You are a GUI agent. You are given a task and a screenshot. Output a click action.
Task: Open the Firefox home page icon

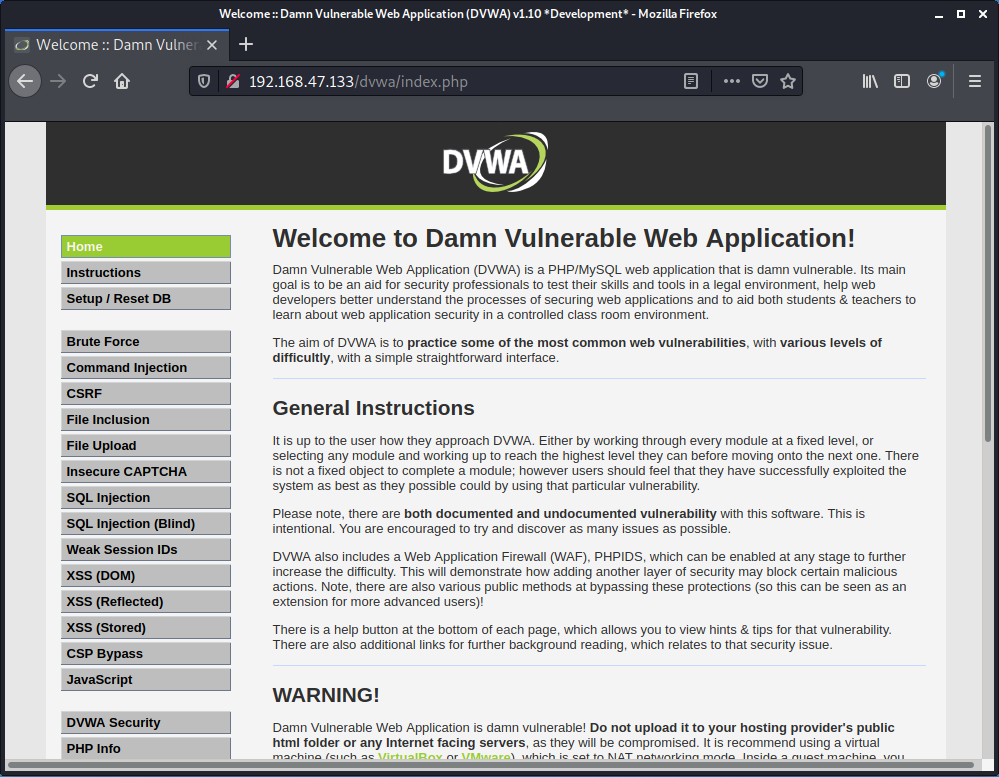pos(122,82)
